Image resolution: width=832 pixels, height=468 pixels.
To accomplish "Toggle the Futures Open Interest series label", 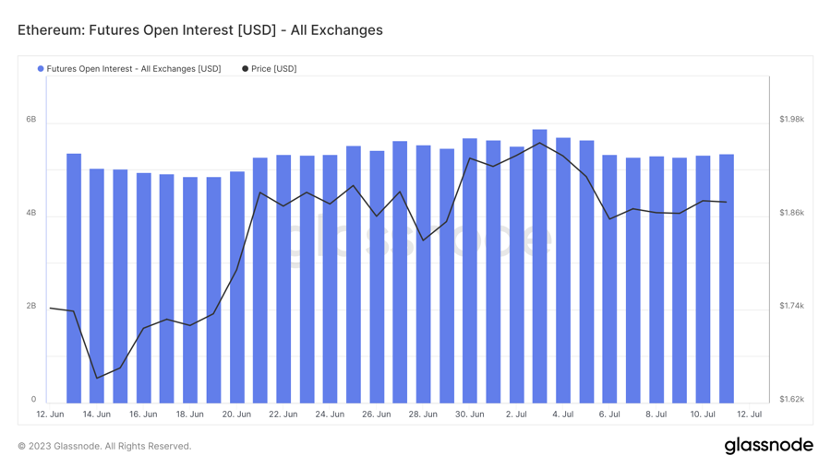I will 133,69.
